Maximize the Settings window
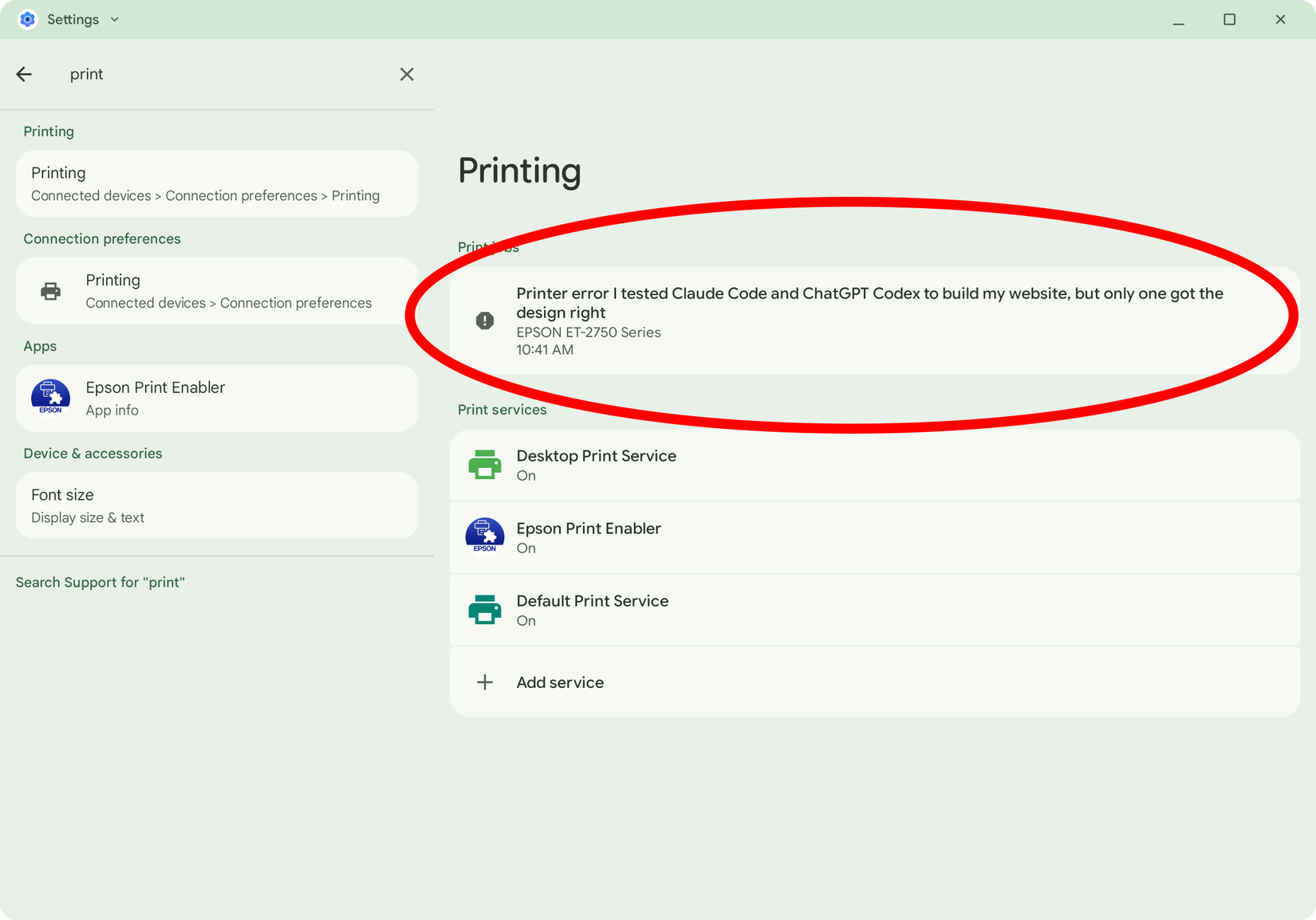Image resolution: width=1316 pixels, height=920 pixels. pyautogui.click(x=1230, y=19)
